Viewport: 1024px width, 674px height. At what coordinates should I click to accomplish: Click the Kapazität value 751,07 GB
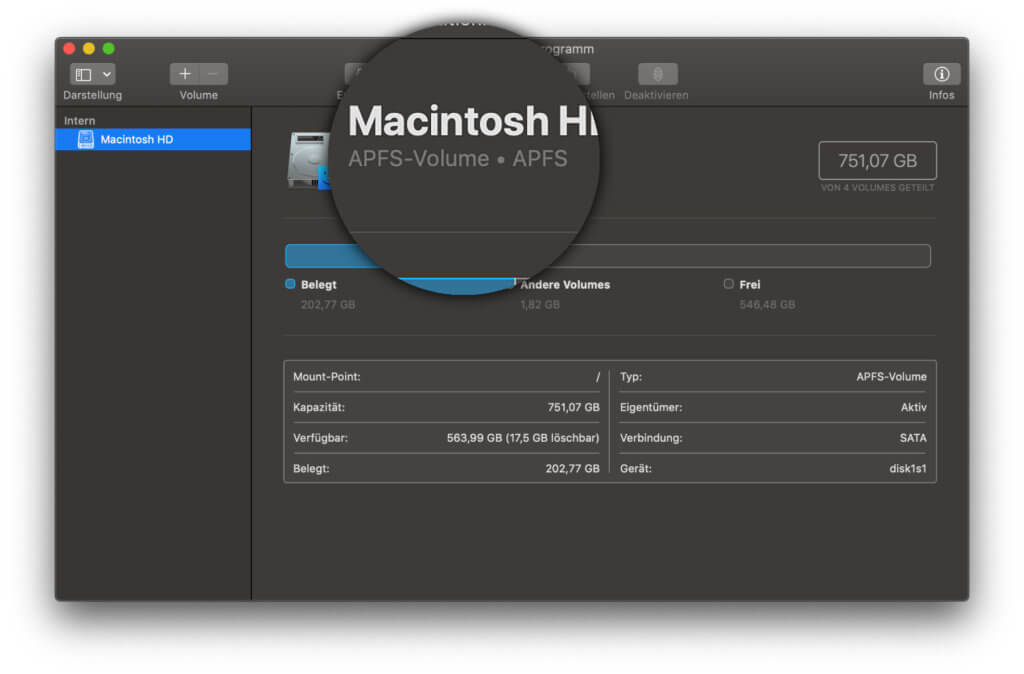click(573, 408)
